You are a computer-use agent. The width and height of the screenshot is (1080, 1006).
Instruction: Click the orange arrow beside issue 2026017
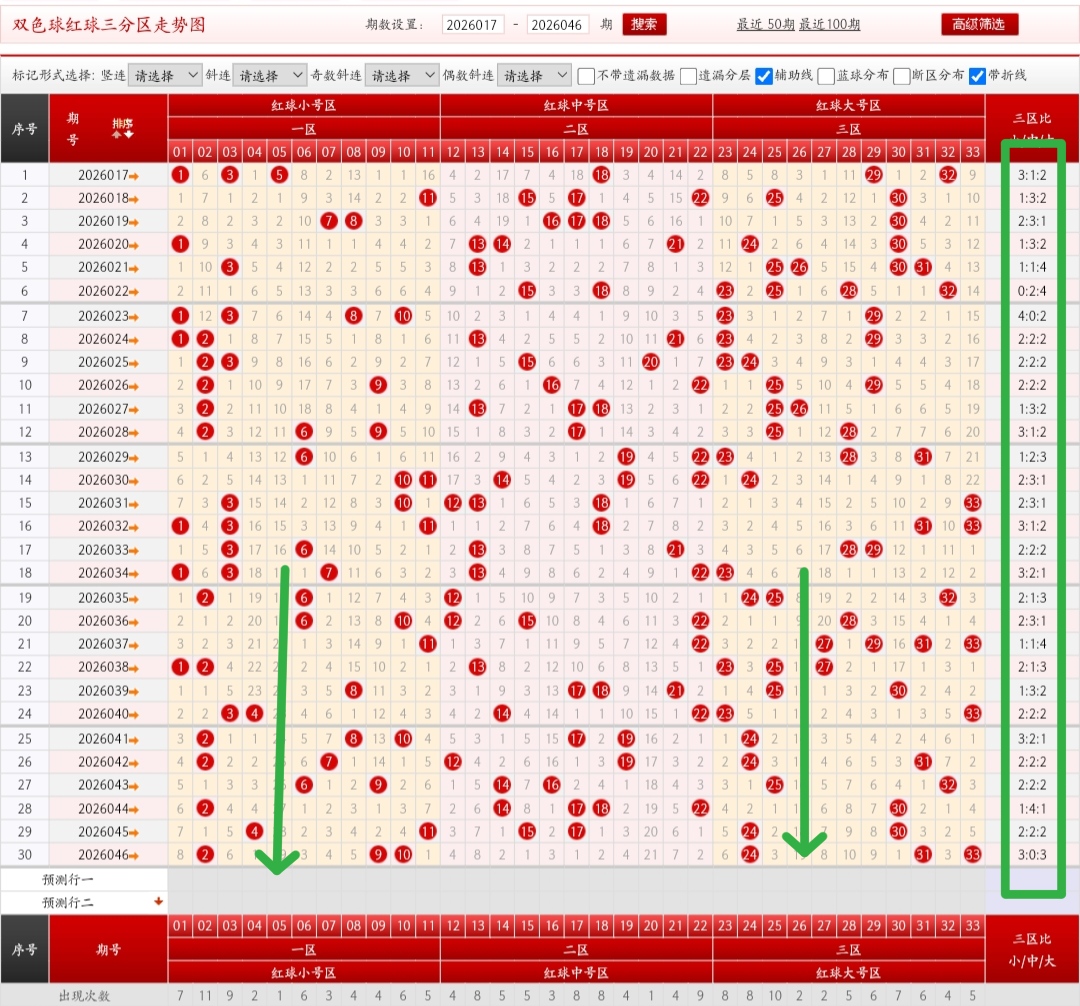click(x=134, y=176)
